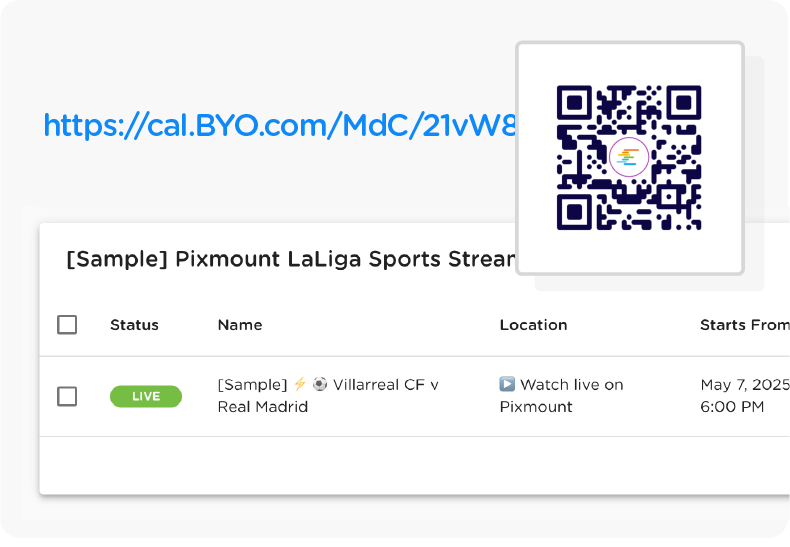
Task: Click the May 7, 2025 start date
Action: point(745,385)
